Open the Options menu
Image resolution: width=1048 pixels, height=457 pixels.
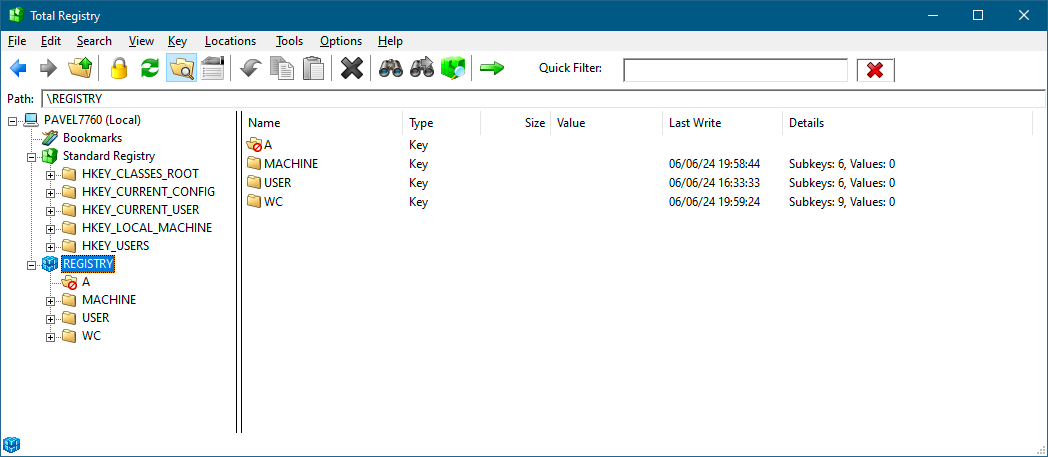[341, 41]
